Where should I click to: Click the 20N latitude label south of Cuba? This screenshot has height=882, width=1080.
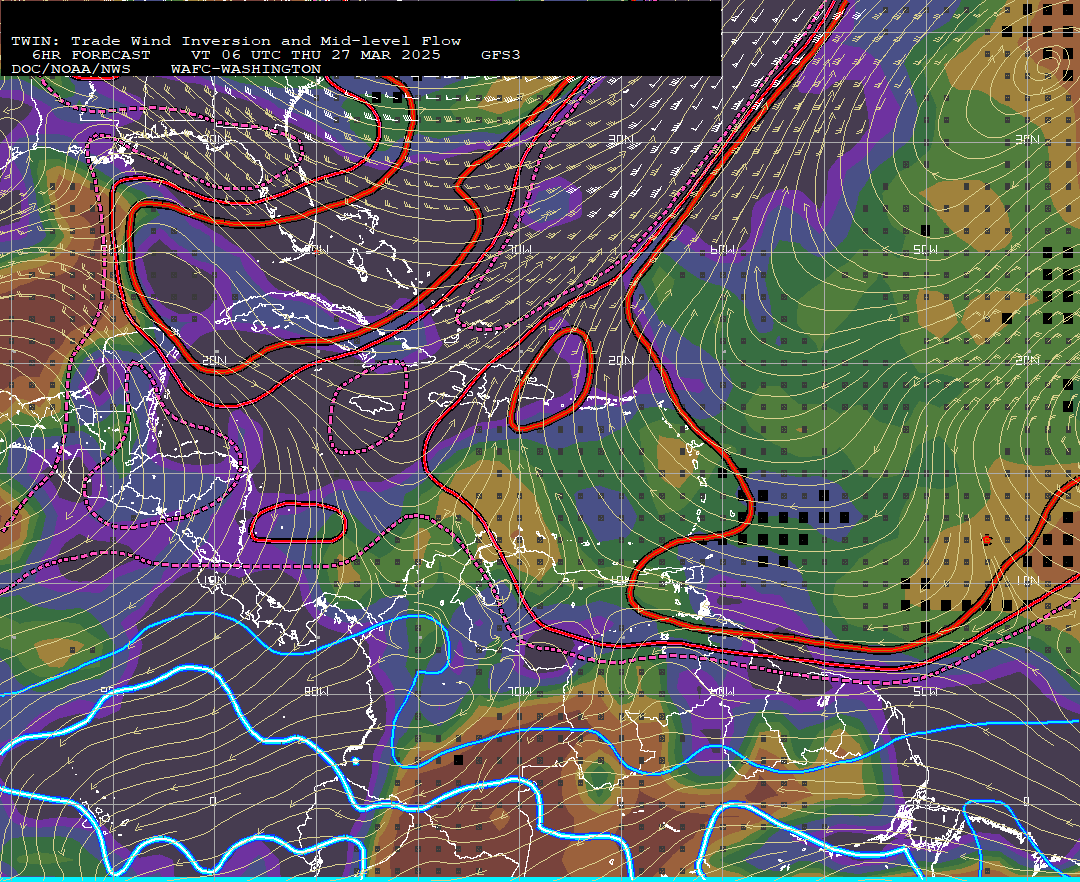[214, 360]
